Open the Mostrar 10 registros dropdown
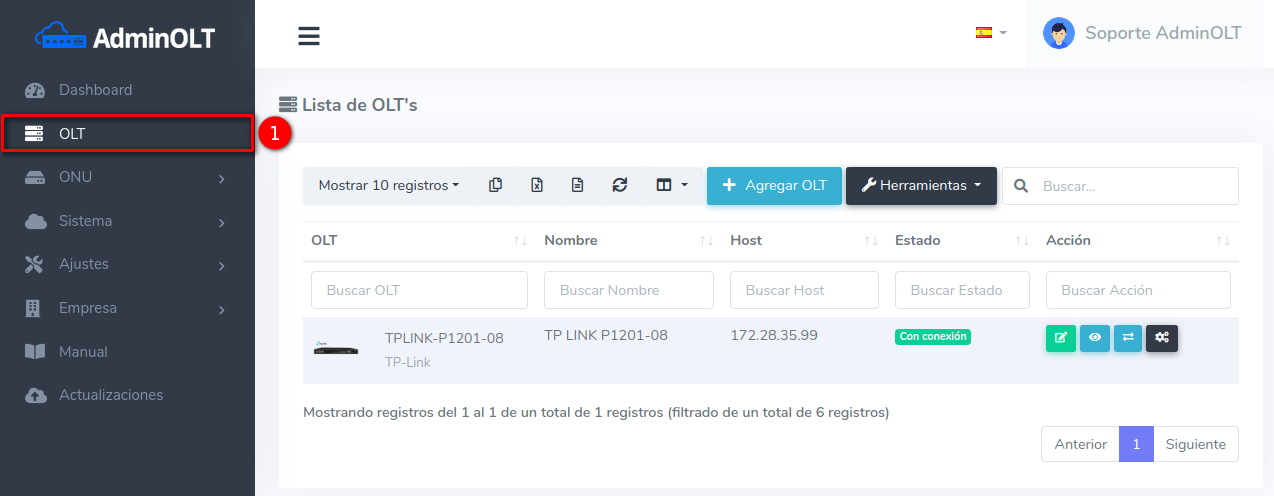 pos(388,185)
